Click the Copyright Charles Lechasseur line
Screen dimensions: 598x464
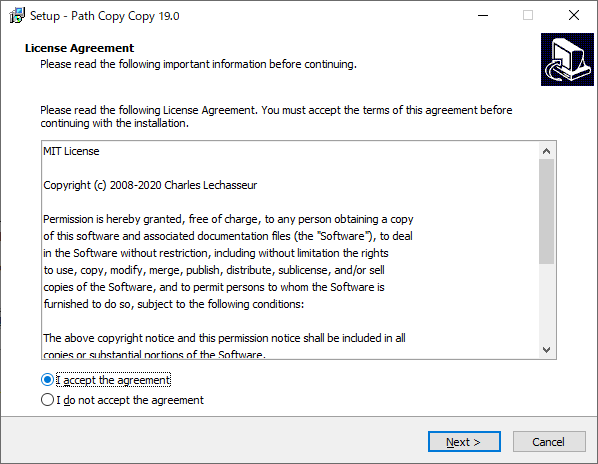click(x=150, y=185)
